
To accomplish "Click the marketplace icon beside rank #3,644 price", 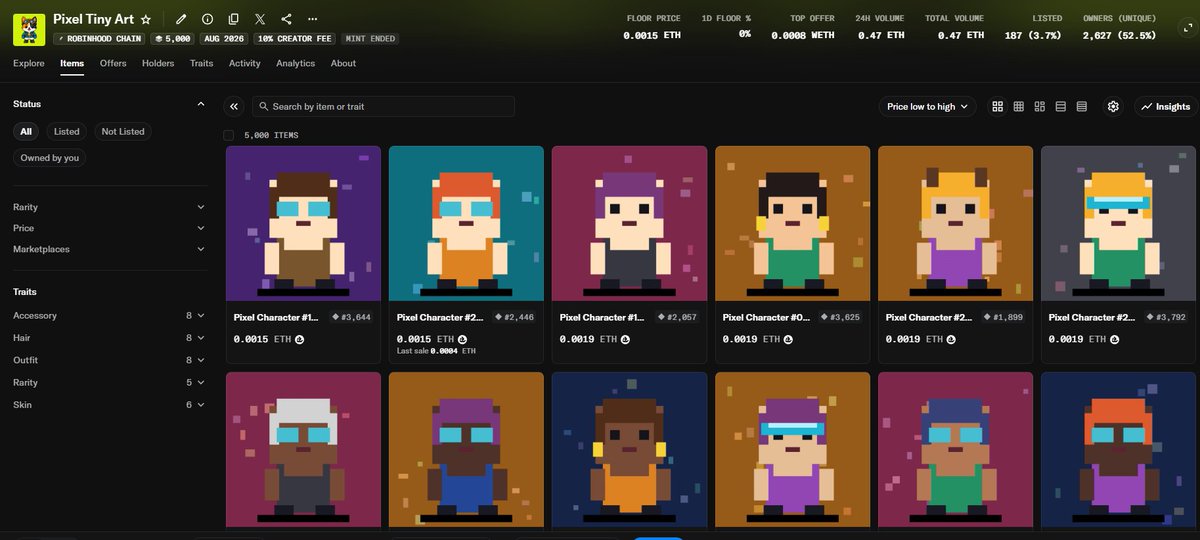I will [x=300, y=340].
